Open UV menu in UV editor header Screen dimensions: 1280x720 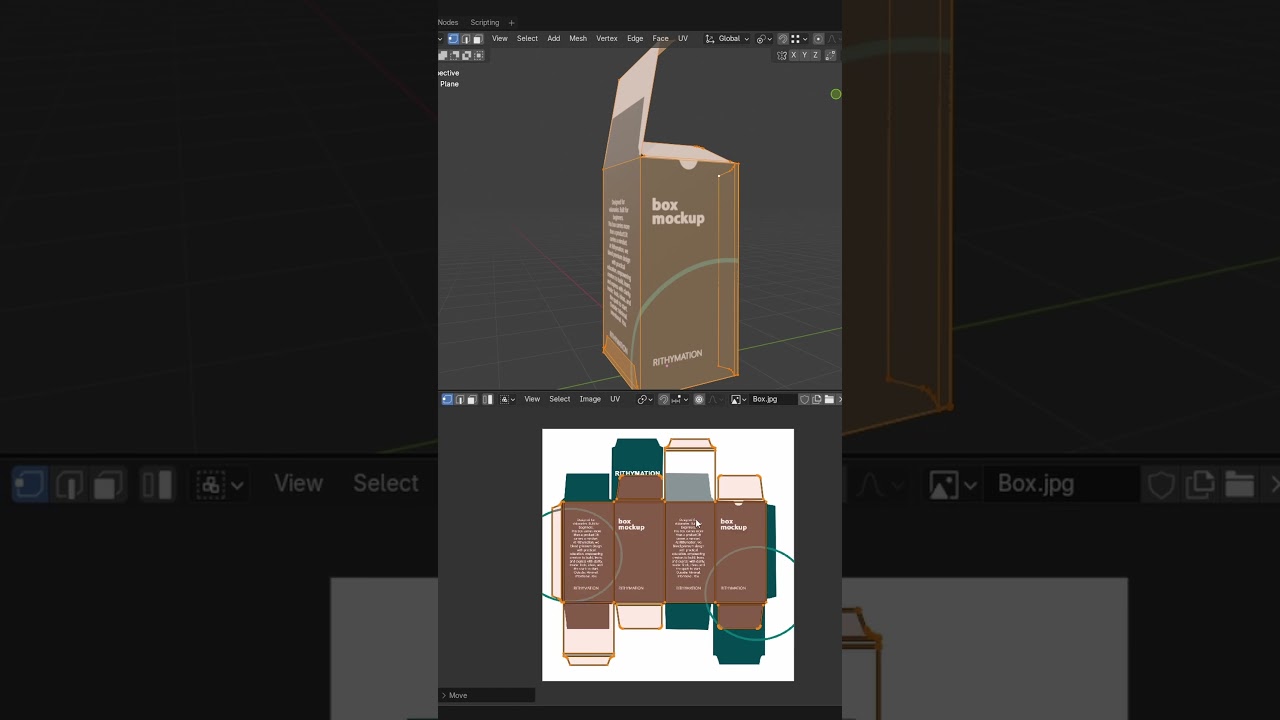pyautogui.click(x=615, y=399)
